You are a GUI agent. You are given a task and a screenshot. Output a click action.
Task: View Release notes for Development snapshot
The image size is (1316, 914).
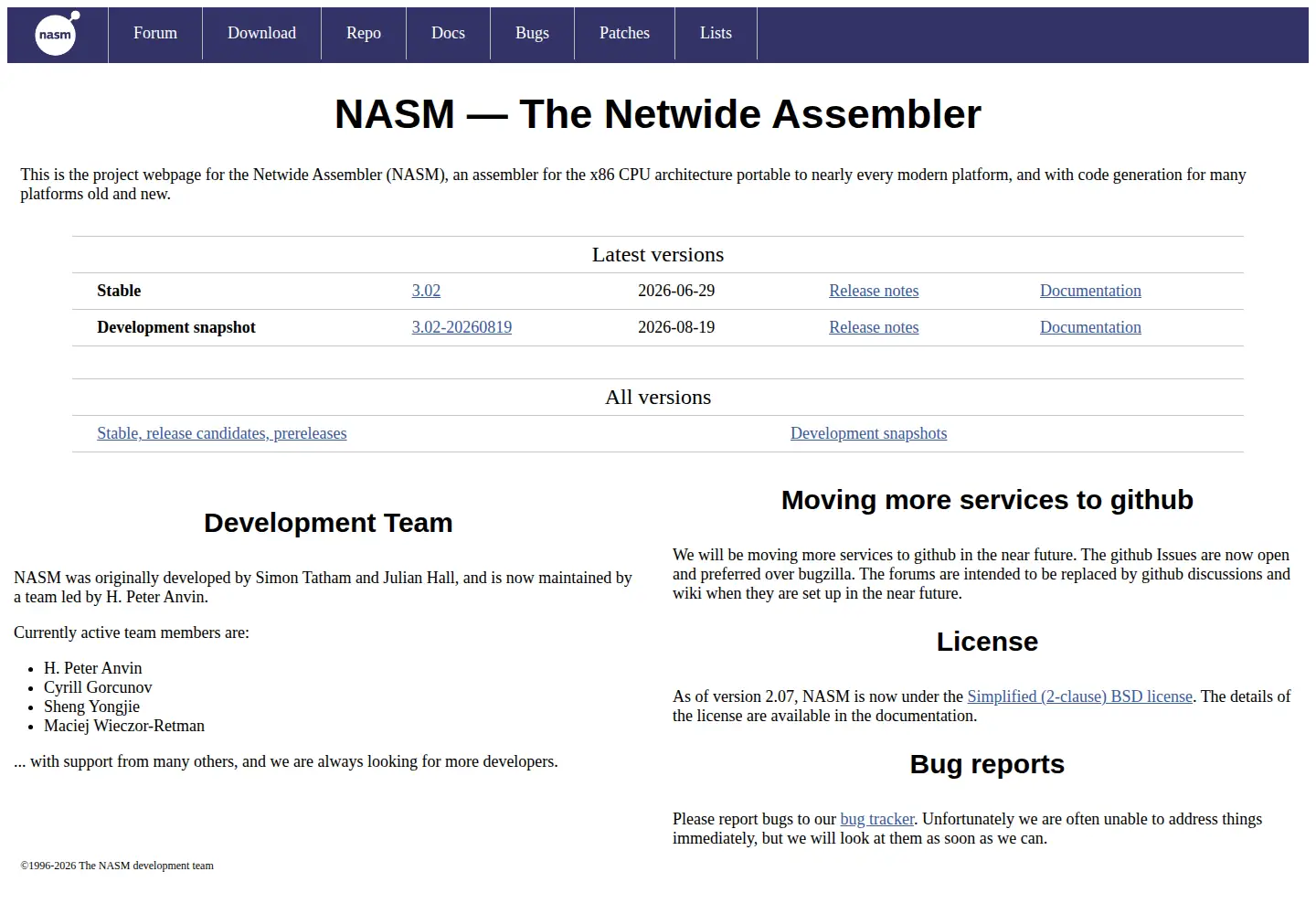[874, 327]
